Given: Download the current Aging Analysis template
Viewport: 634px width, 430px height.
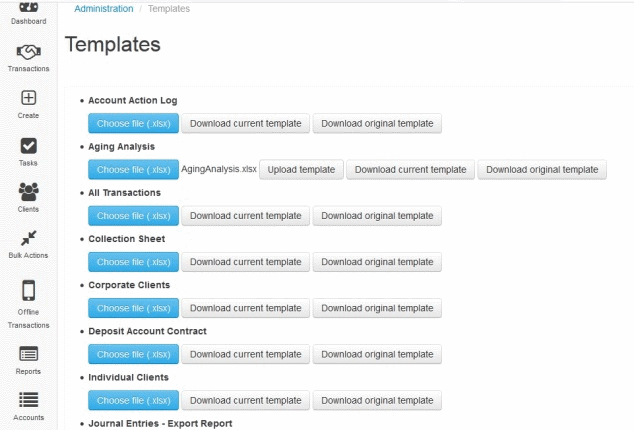Looking at the screenshot, I should point(410,169).
